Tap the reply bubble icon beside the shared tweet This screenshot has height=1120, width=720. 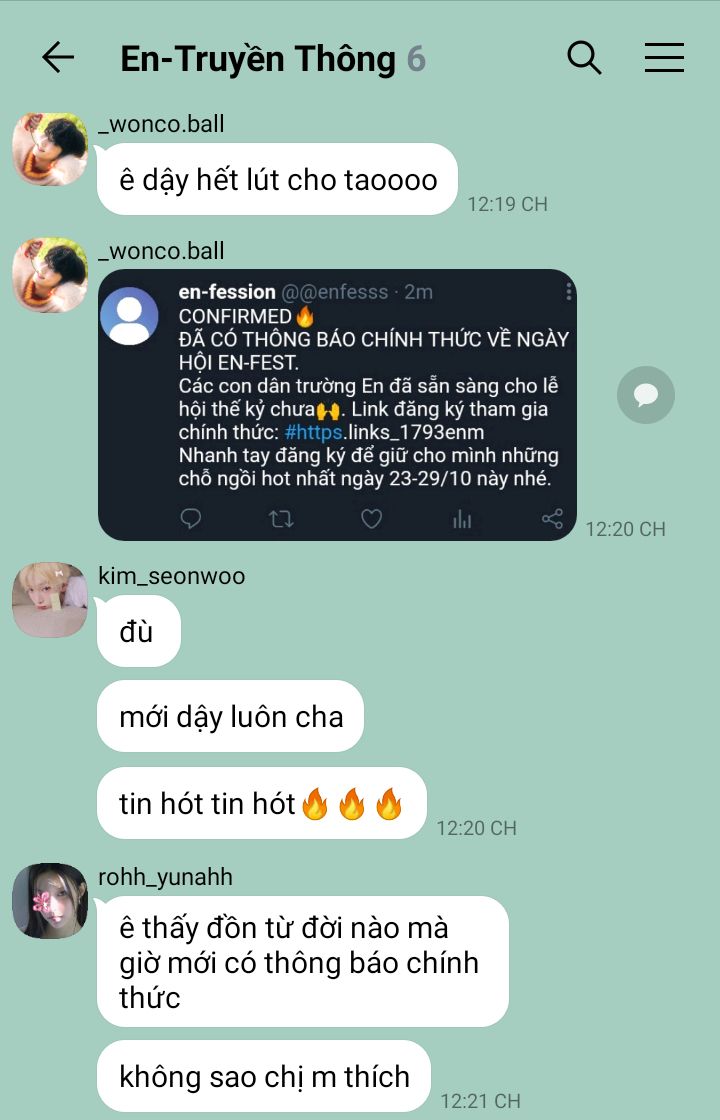coord(646,395)
